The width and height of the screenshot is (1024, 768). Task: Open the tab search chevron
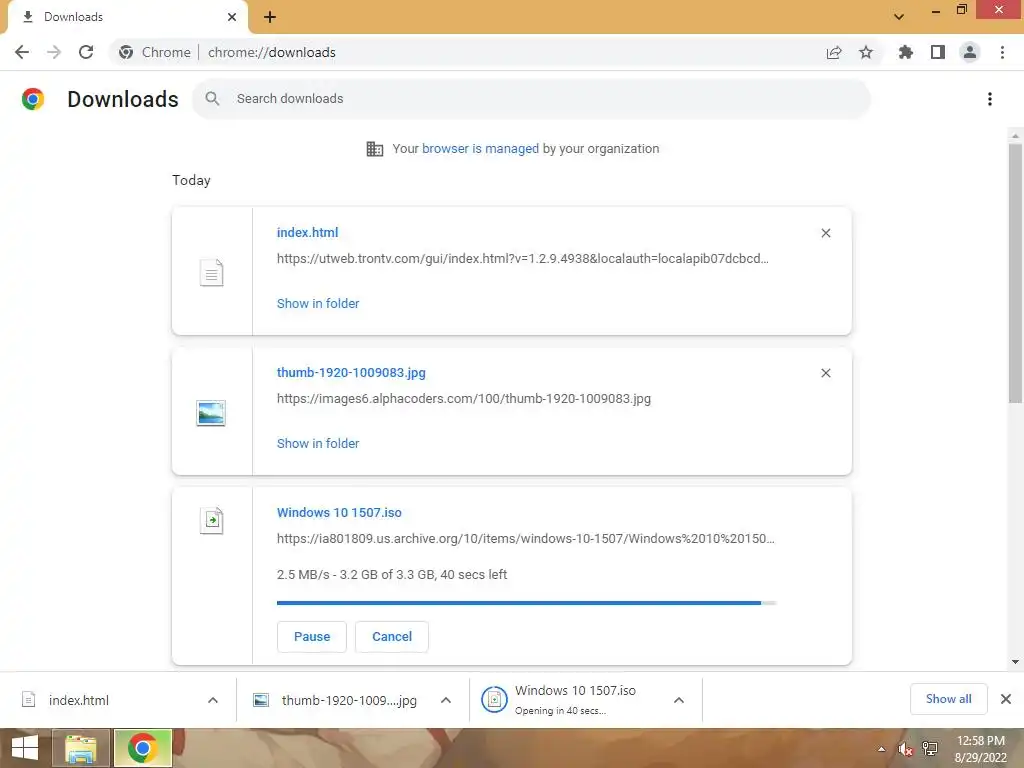[899, 17]
